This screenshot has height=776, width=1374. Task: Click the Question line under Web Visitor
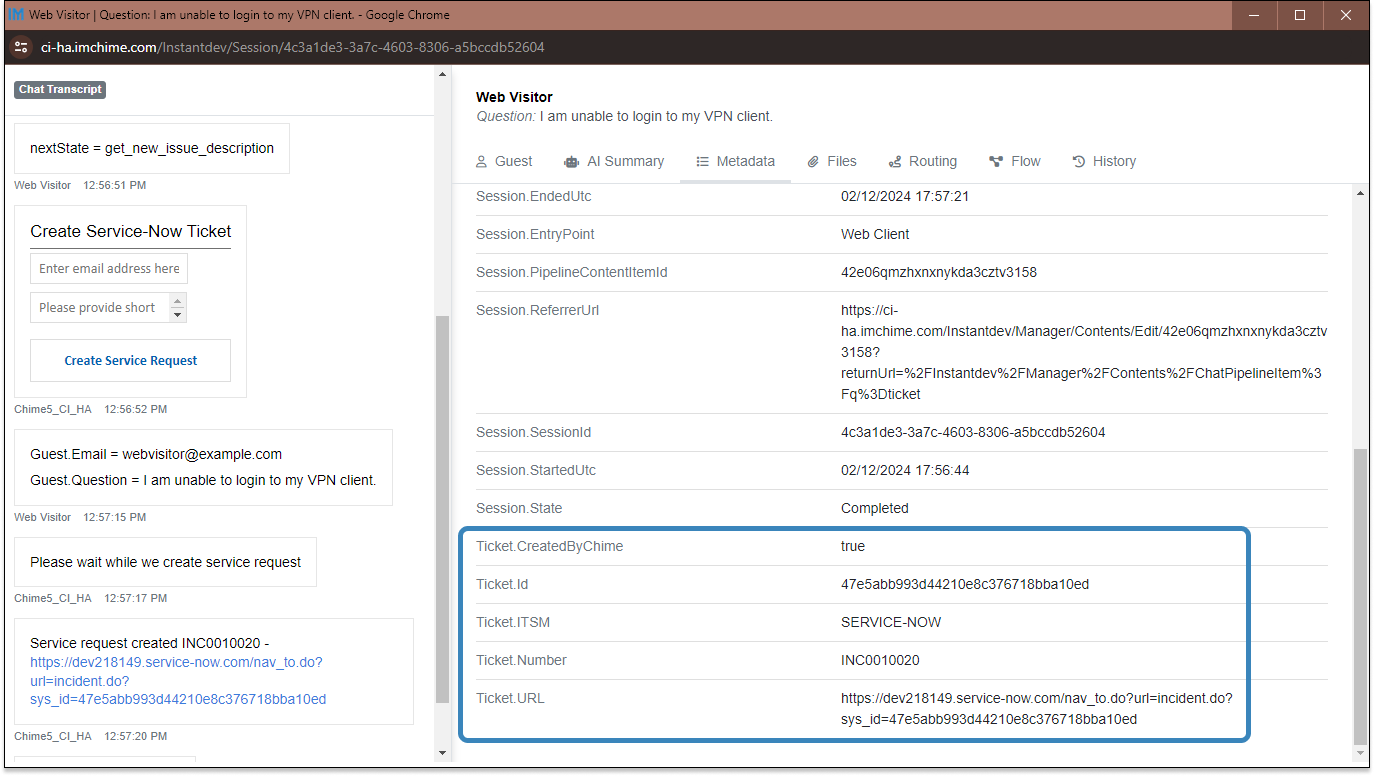click(x=624, y=116)
